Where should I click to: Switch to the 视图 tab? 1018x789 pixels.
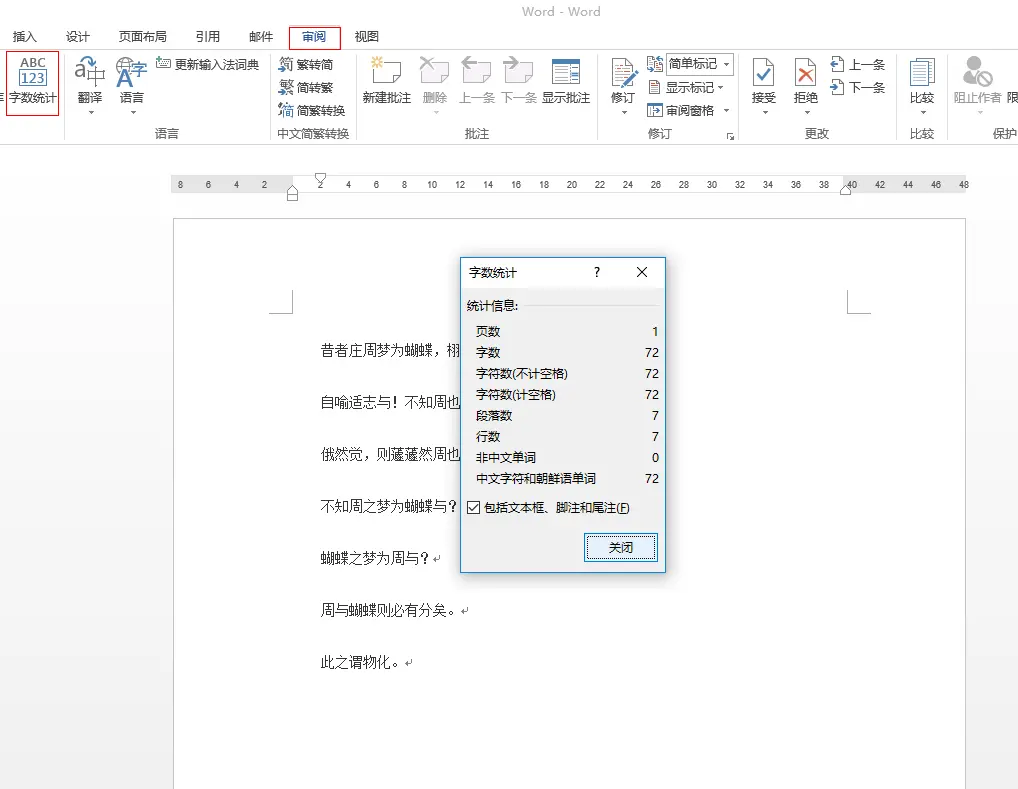(x=367, y=37)
